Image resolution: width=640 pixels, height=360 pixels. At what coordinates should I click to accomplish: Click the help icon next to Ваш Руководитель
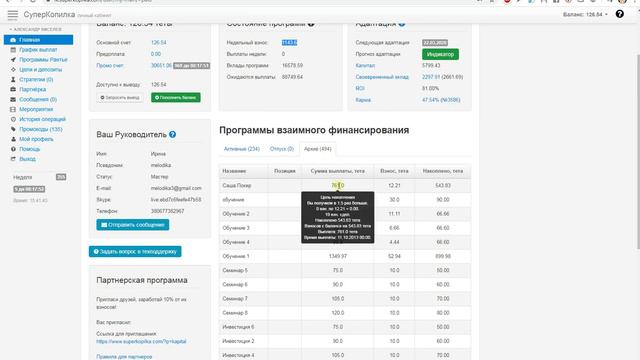(173, 134)
